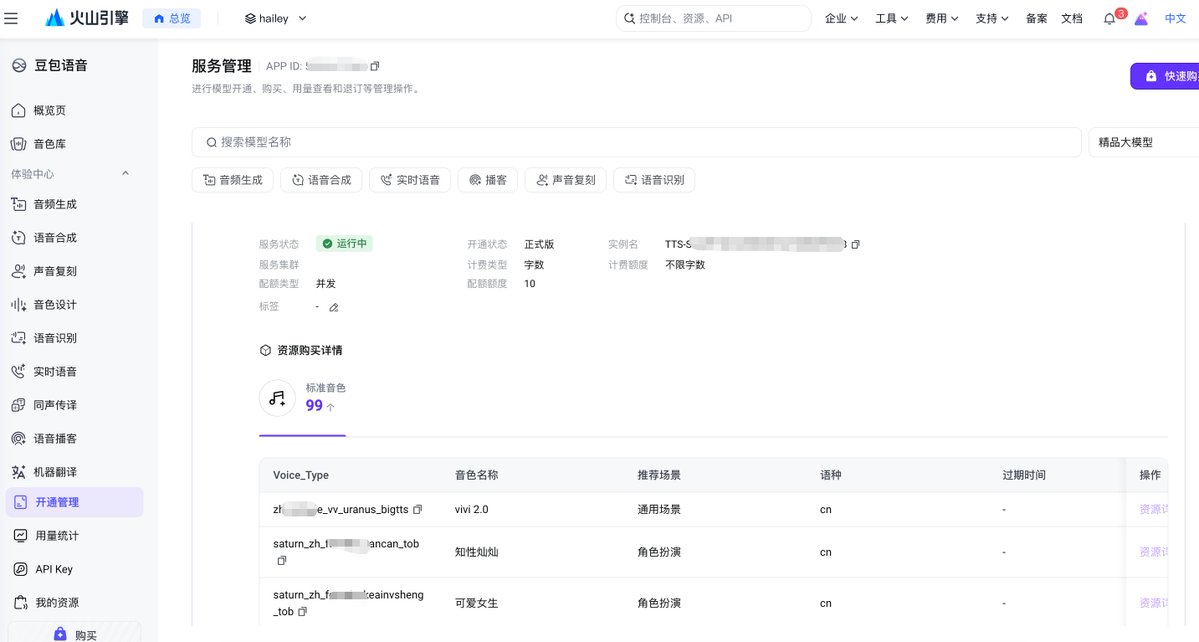
Task: Open the user avatar icon
Action: coord(1141,18)
